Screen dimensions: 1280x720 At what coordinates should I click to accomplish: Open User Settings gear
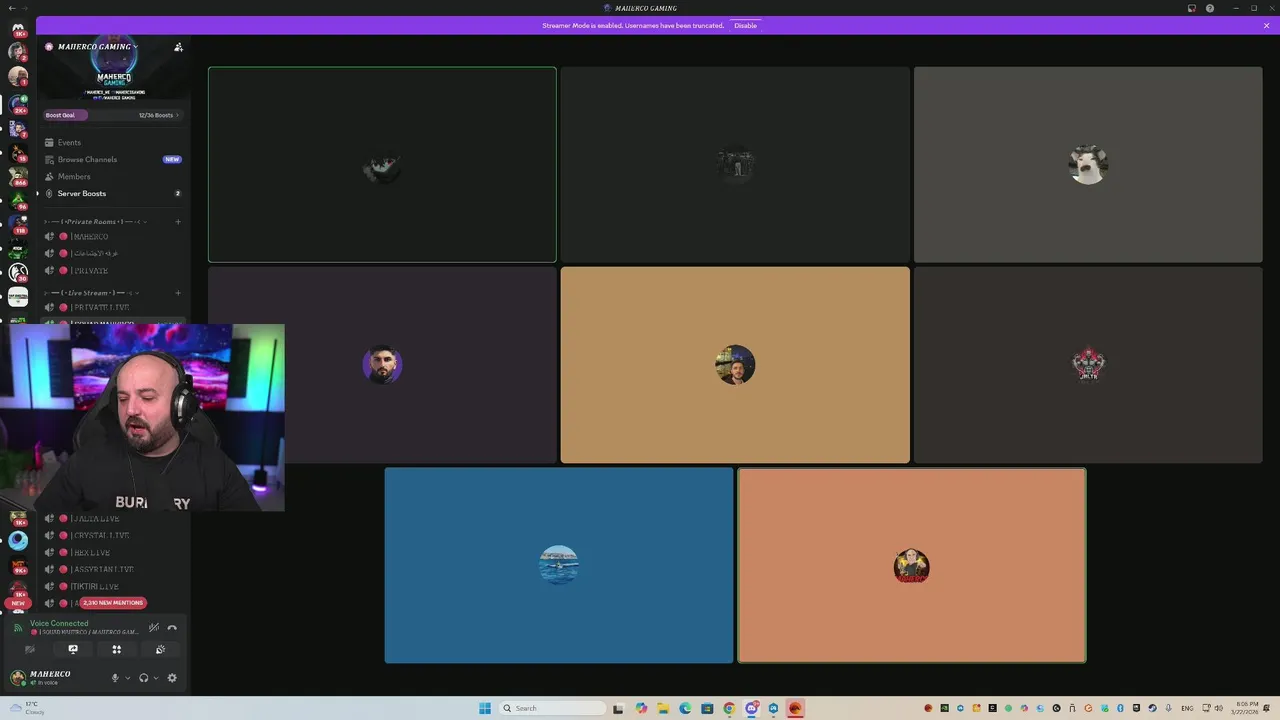[x=172, y=678]
